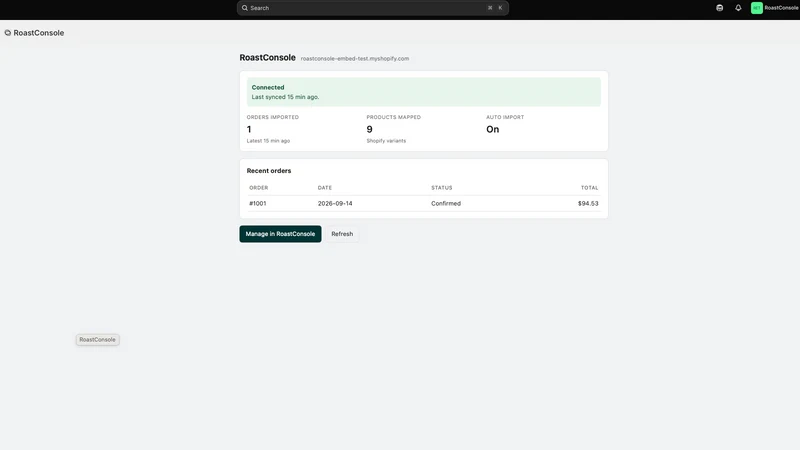Focus the top Search field
The height and width of the screenshot is (450, 800).
(x=372, y=8)
